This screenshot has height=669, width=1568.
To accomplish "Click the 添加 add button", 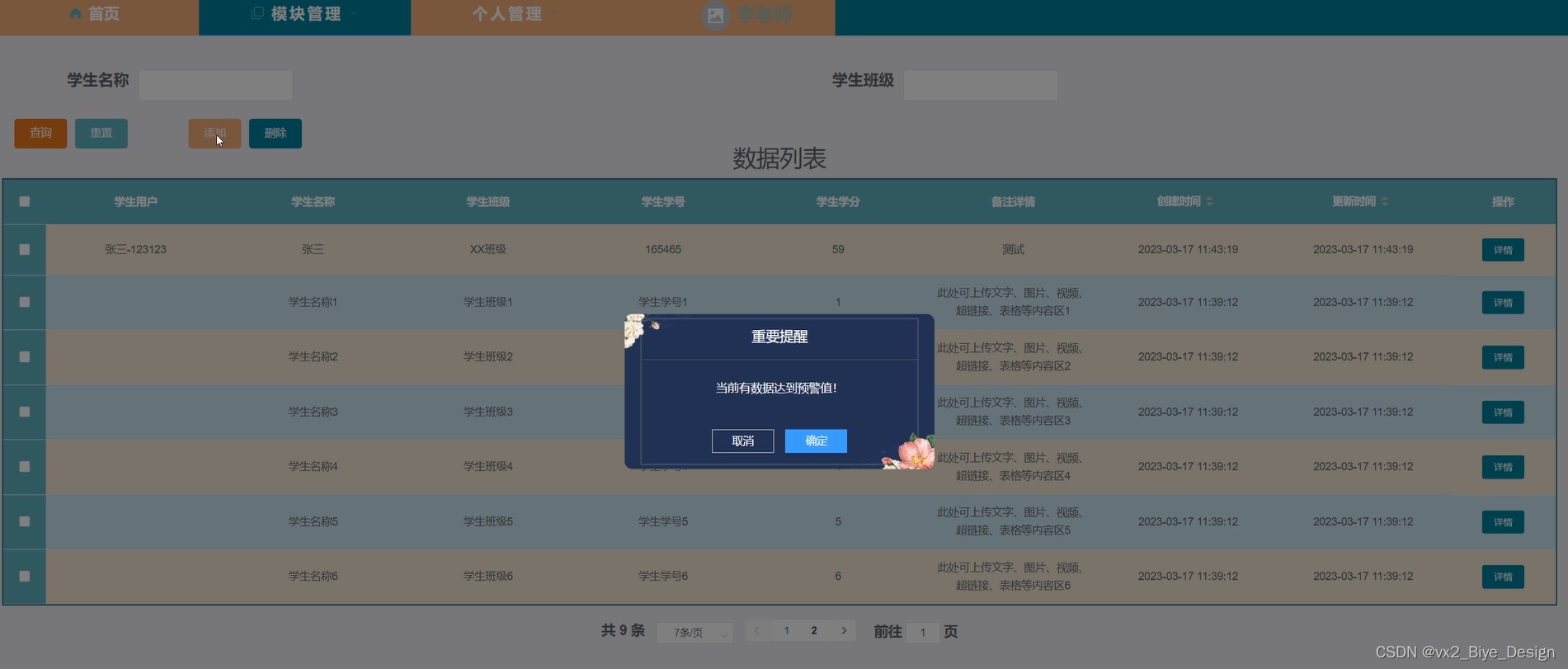I will pos(214,133).
